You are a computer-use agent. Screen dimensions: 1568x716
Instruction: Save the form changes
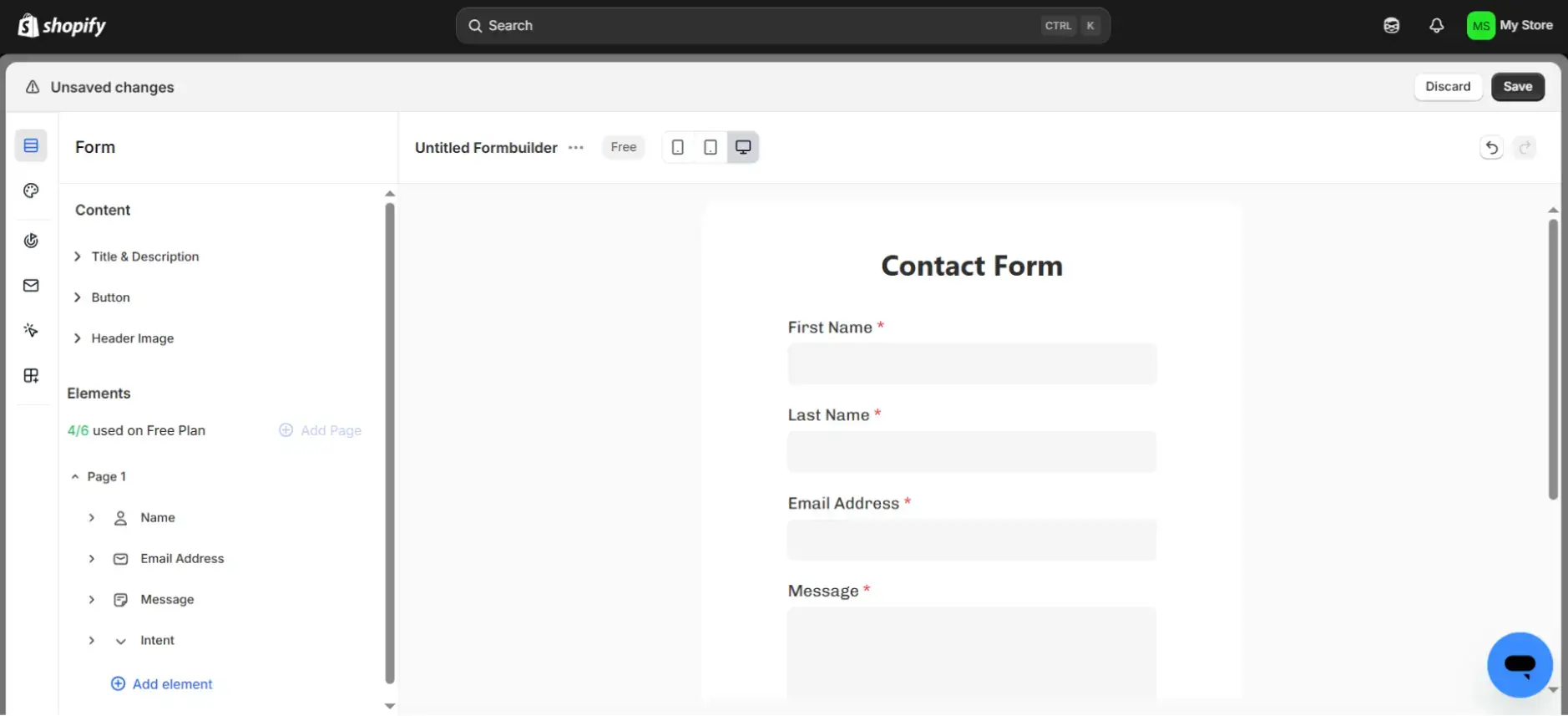click(1518, 87)
